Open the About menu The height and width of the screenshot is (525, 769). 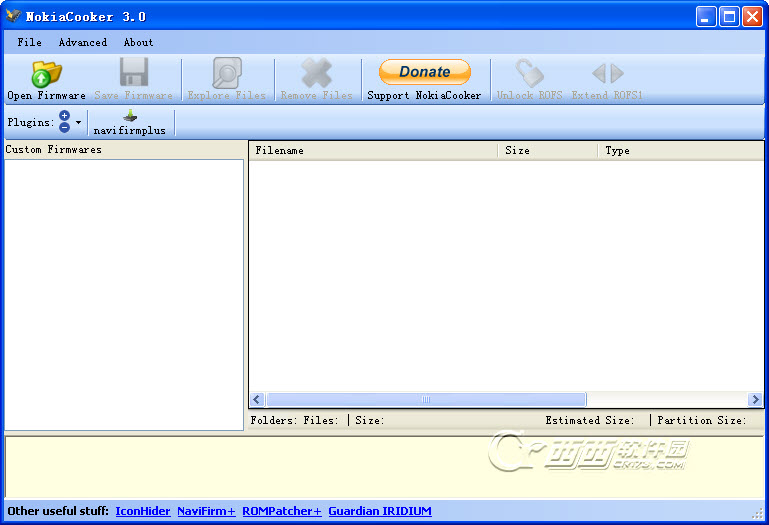pos(139,42)
